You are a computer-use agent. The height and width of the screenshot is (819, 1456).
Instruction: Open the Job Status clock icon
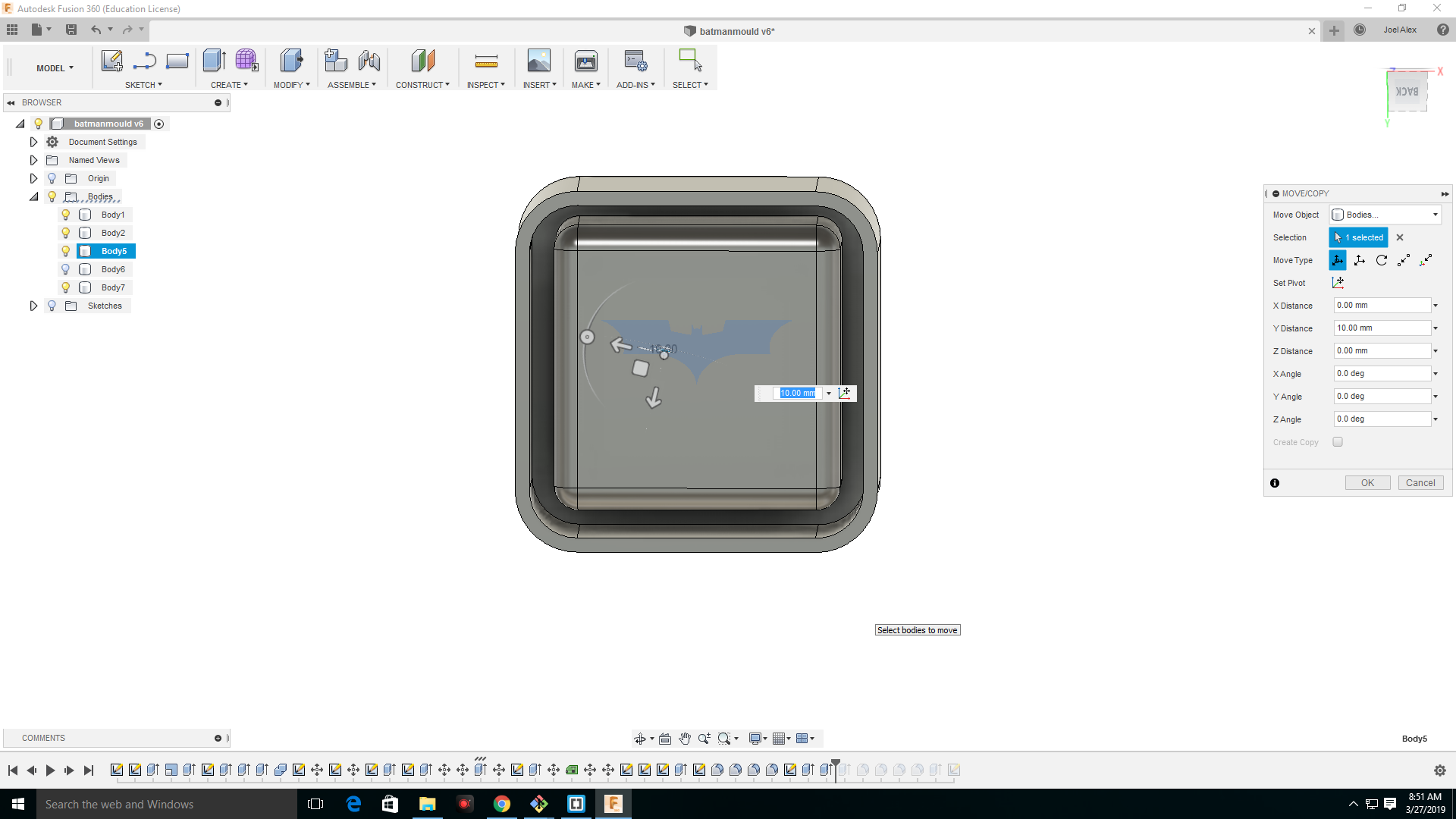click(x=1360, y=30)
